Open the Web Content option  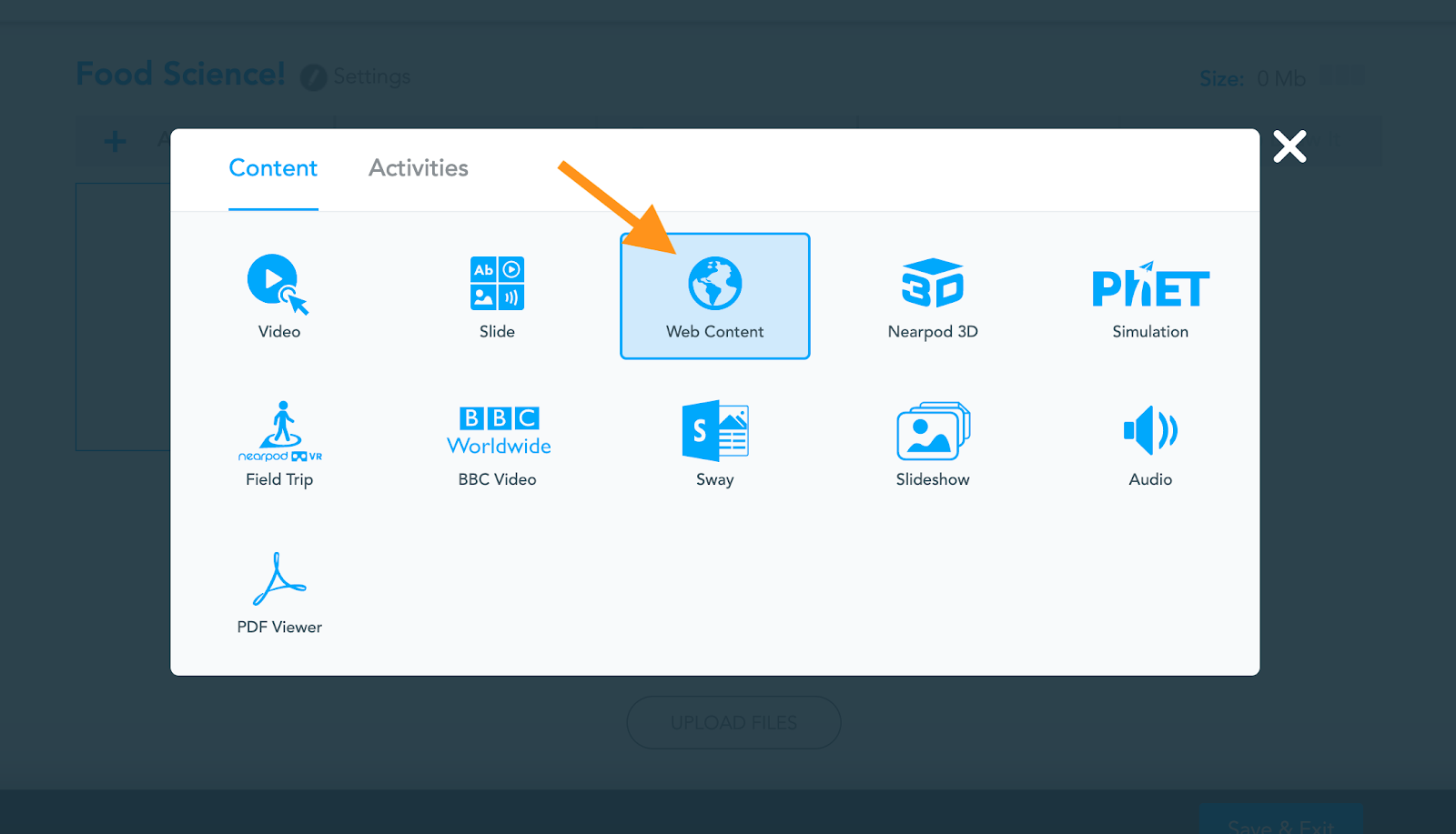(x=715, y=296)
